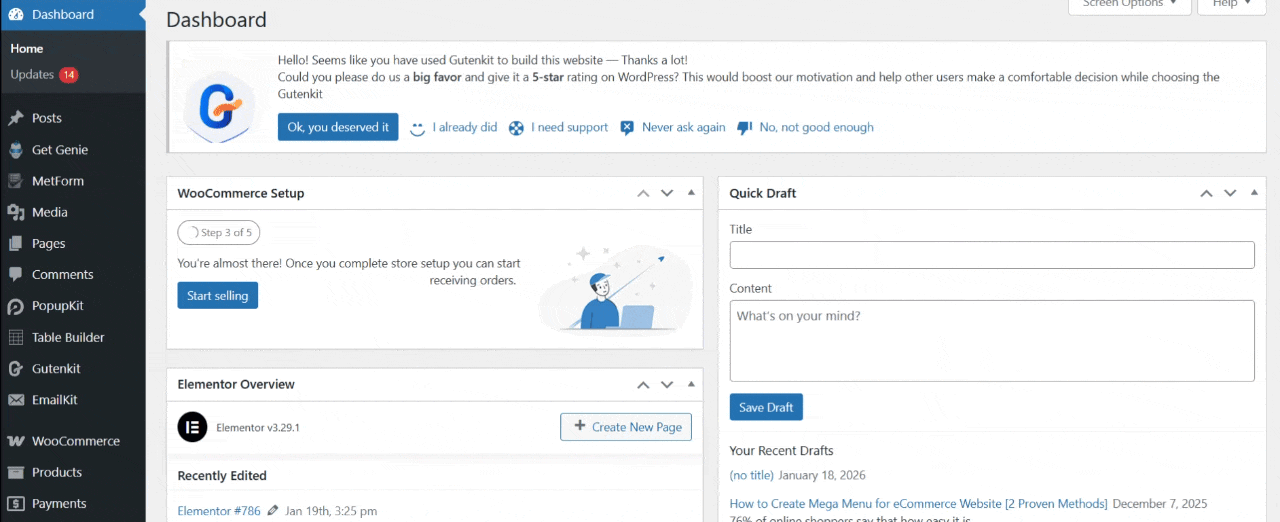
Task: Click the I need support link
Action: tap(570, 128)
